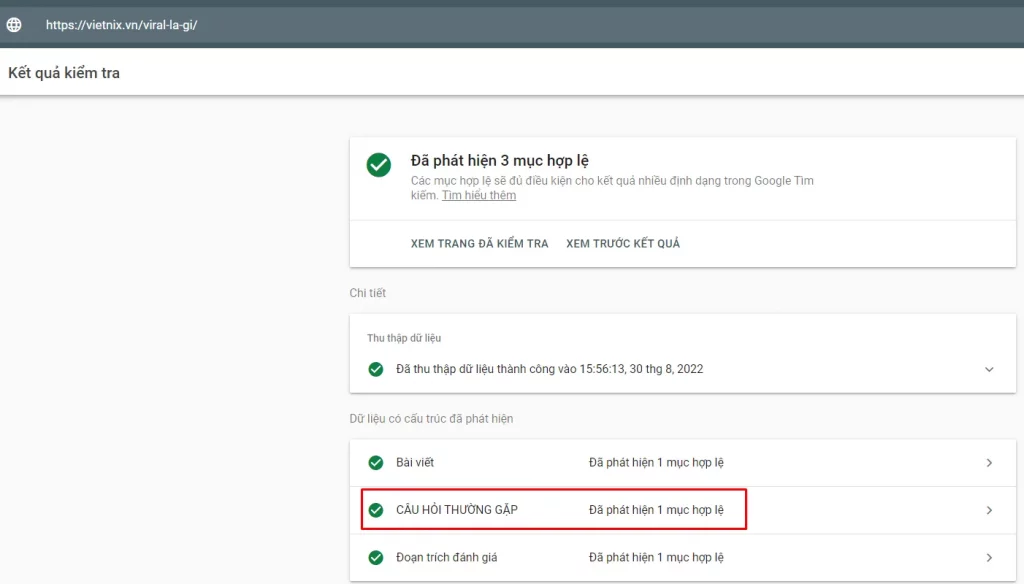1024x584 pixels.
Task: Click green check beside crawl success message
Action: pyautogui.click(x=376, y=369)
